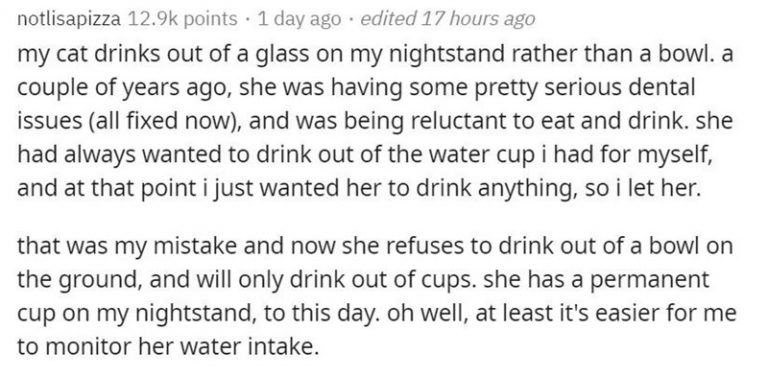
Task: Open the notlisapizza user profile link
Action: pyautogui.click(x=69, y=19)
